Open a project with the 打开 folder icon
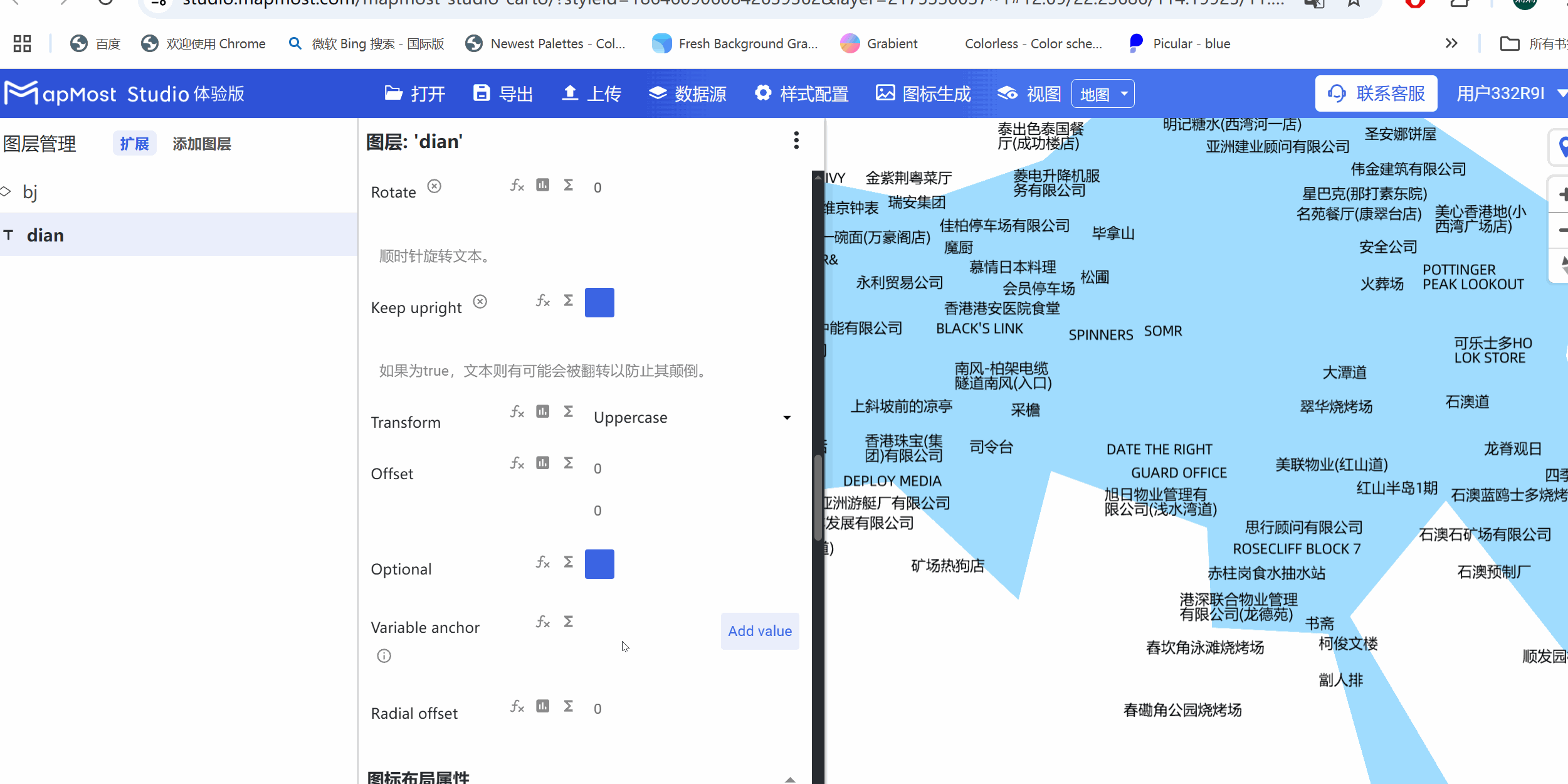The height and width of the screenshot is (784, 1568). point(415,93)
